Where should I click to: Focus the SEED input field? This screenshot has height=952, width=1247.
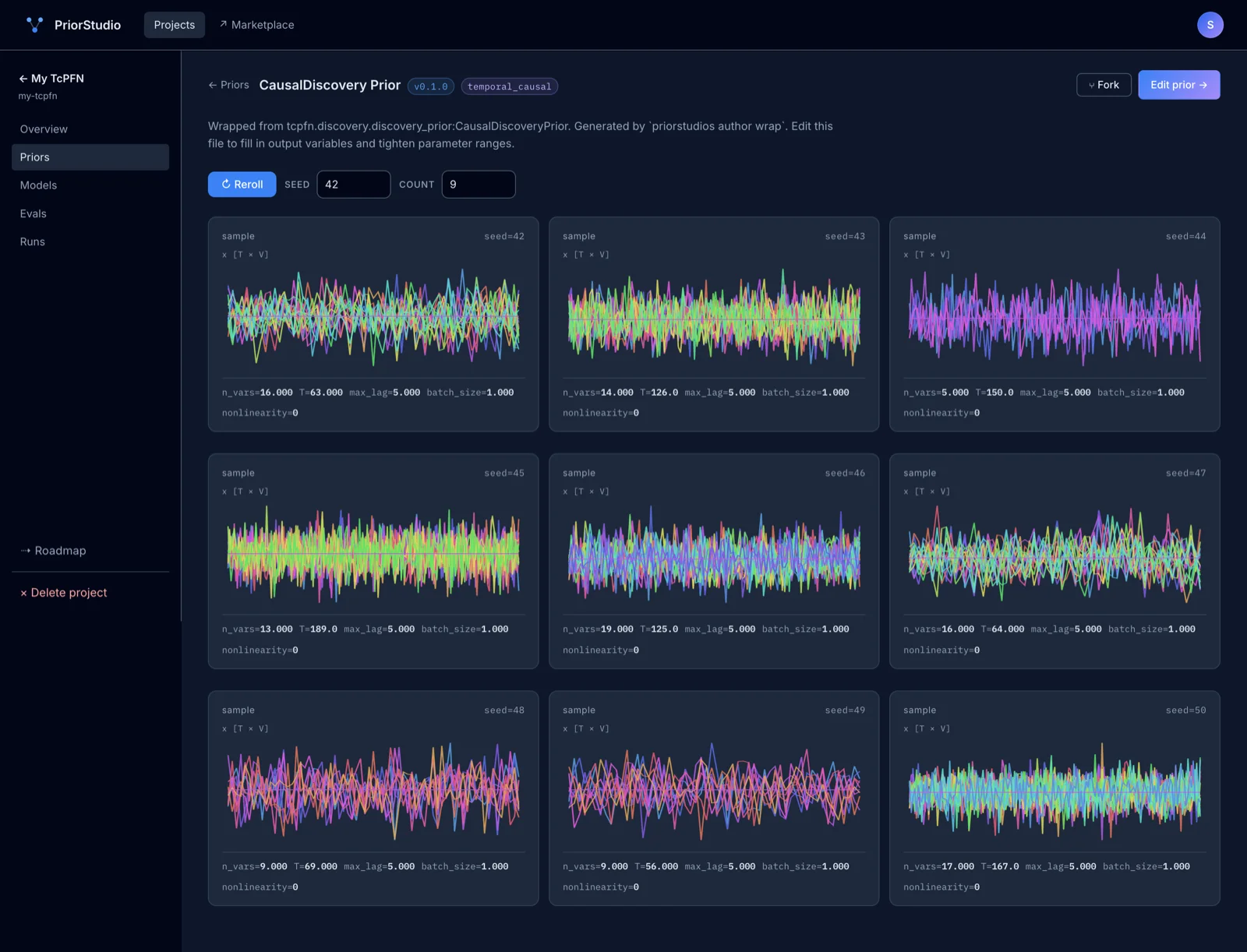[x=354, y=185]
